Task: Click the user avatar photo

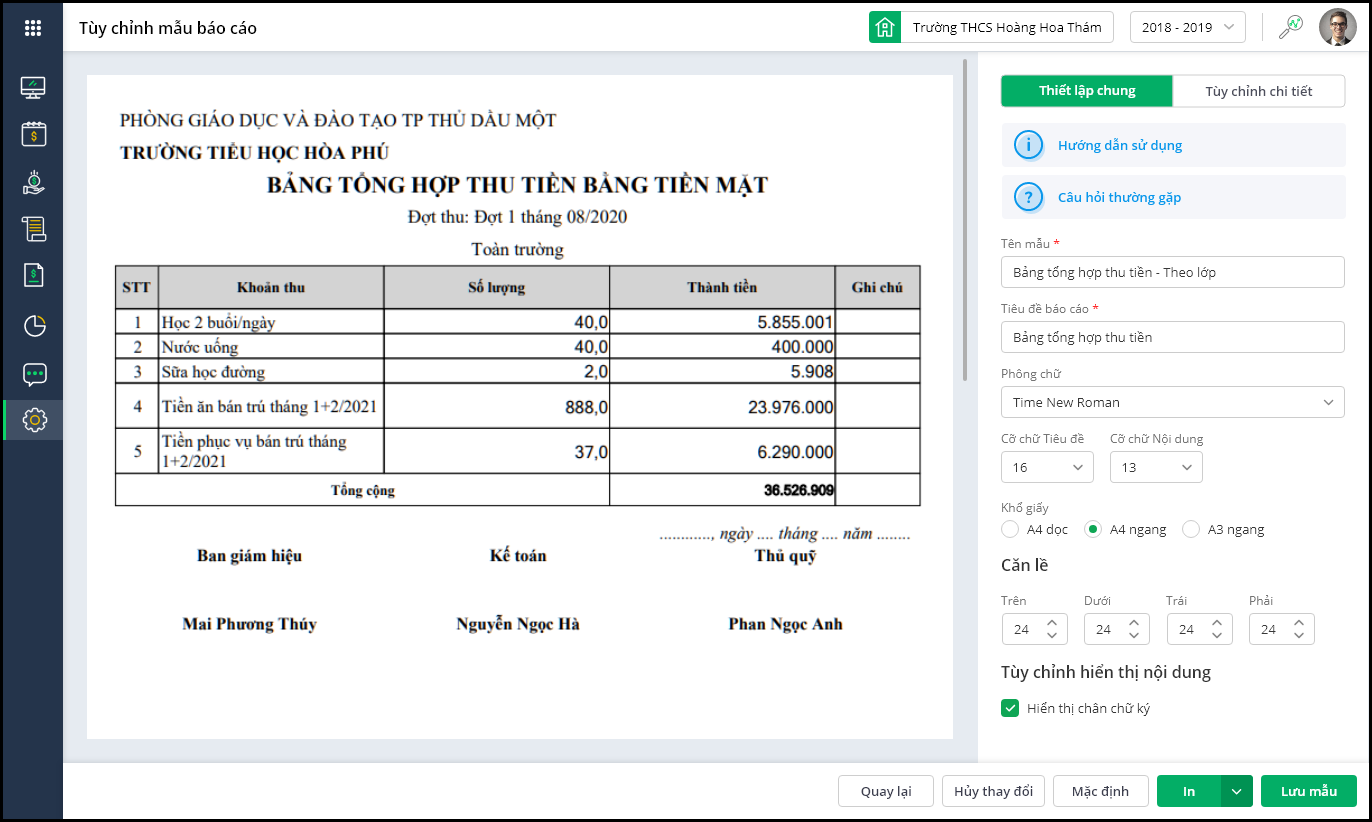Action: (1337, 28)
